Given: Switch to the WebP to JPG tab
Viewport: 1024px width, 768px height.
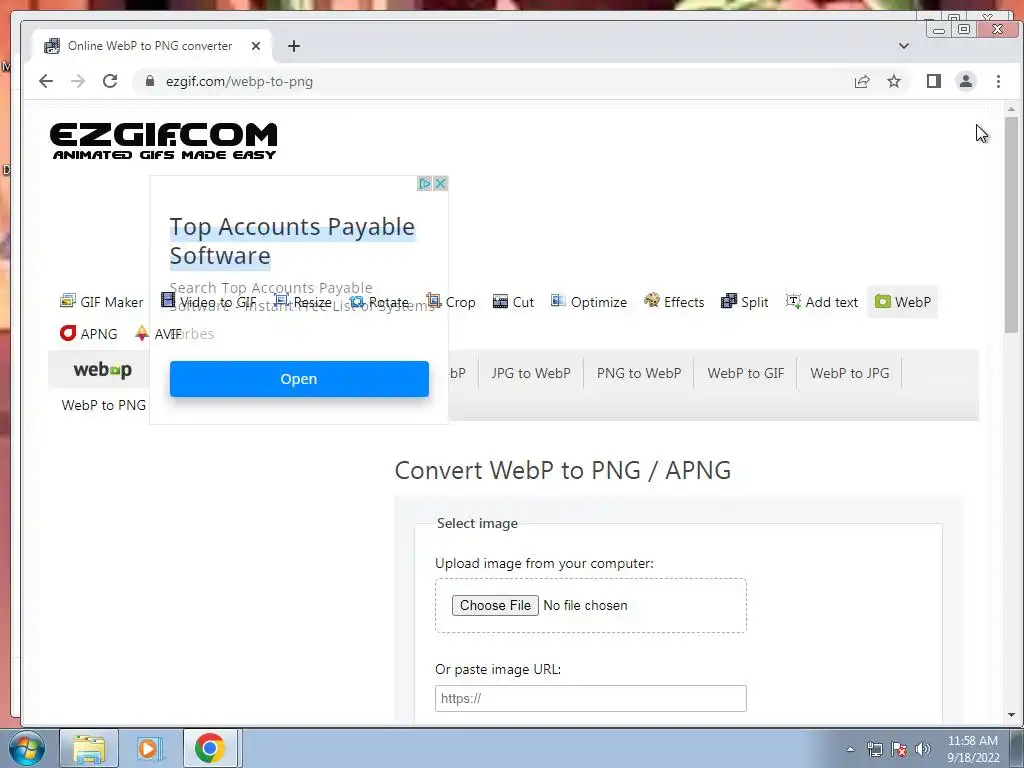Looking at the screenshot, I should [x=850, y=373].
